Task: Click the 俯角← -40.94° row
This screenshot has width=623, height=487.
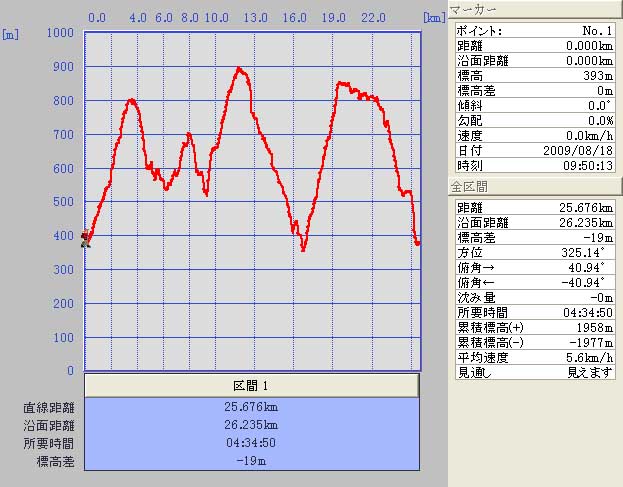Action: [535, 282]
